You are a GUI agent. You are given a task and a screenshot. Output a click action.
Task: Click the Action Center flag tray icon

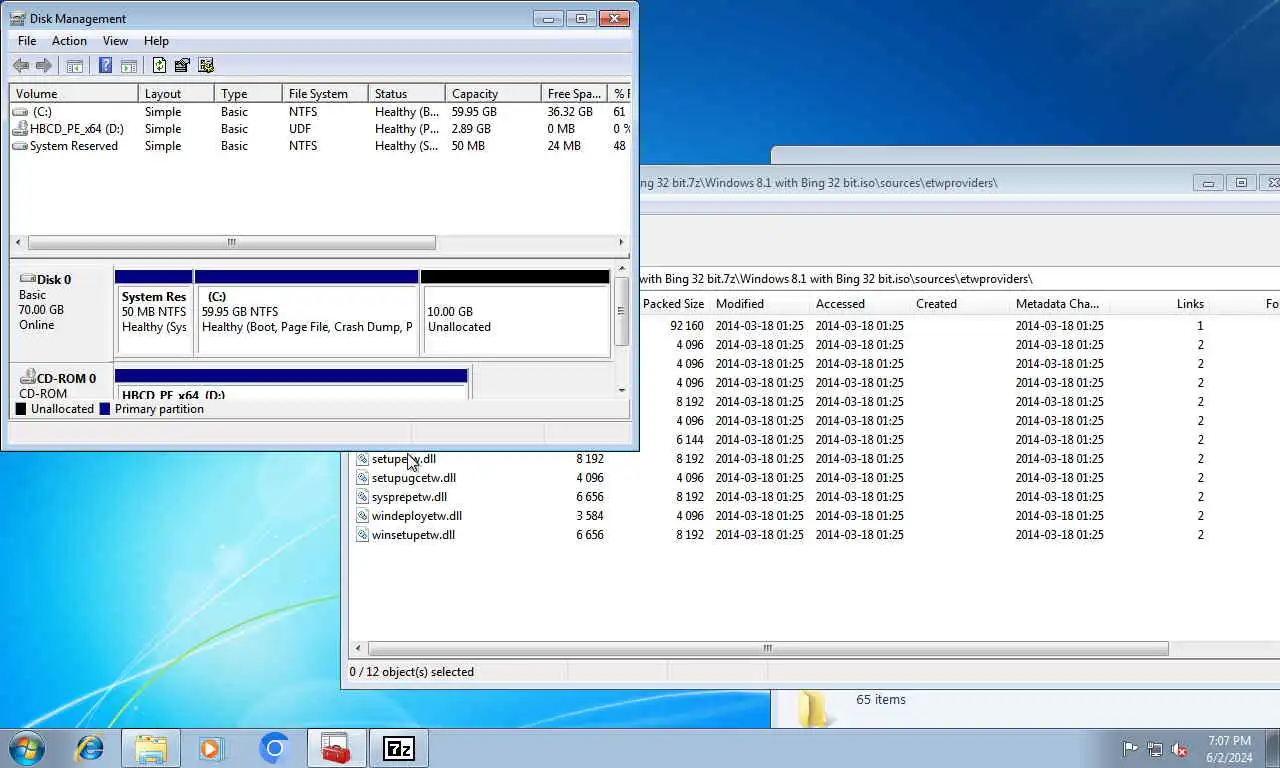[x=1130, y=748]
